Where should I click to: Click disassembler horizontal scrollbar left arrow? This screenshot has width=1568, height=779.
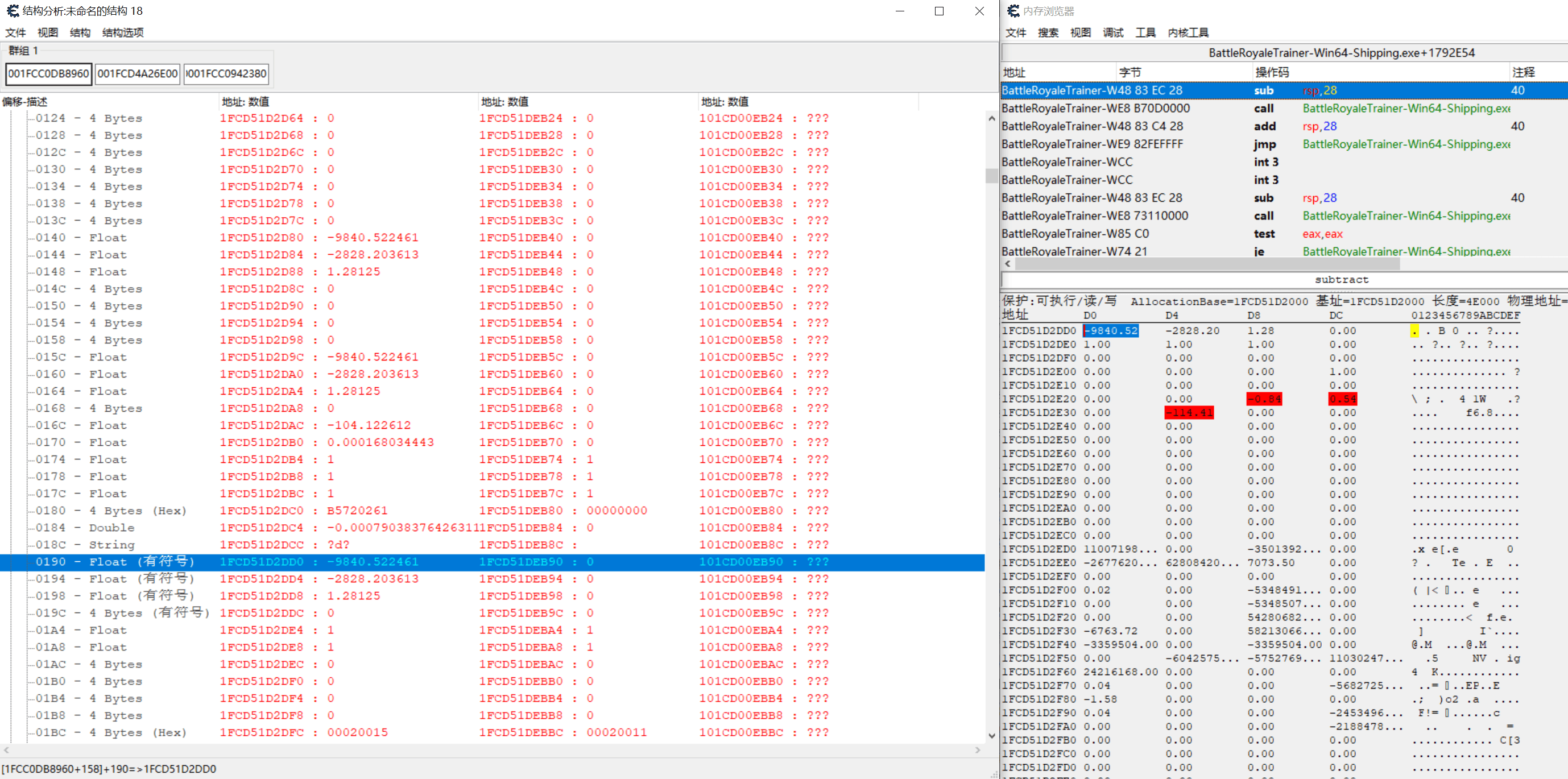coord(1008,264)
